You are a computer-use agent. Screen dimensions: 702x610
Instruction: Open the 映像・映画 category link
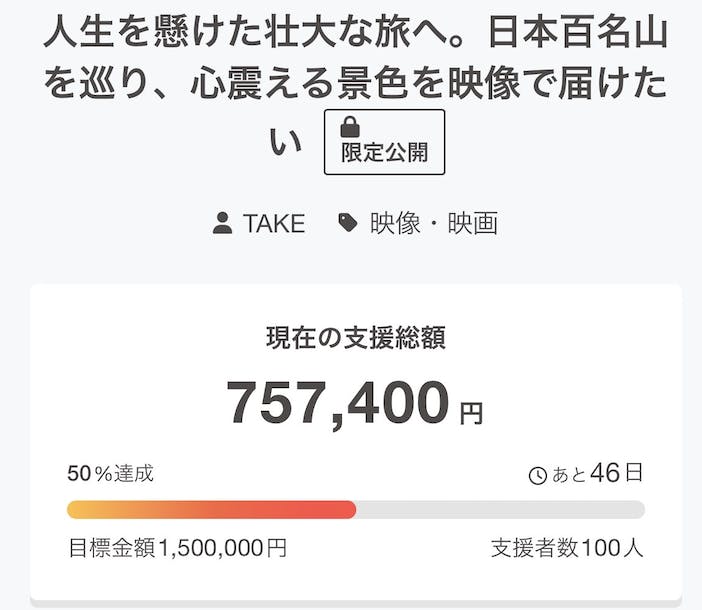tap(434, 223)
